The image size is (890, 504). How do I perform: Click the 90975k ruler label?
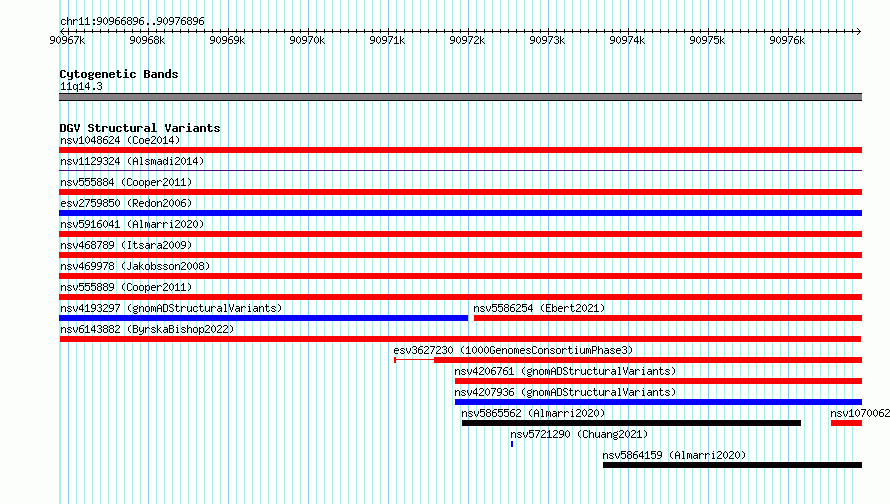pyautogui.click(x=707, y=40)
